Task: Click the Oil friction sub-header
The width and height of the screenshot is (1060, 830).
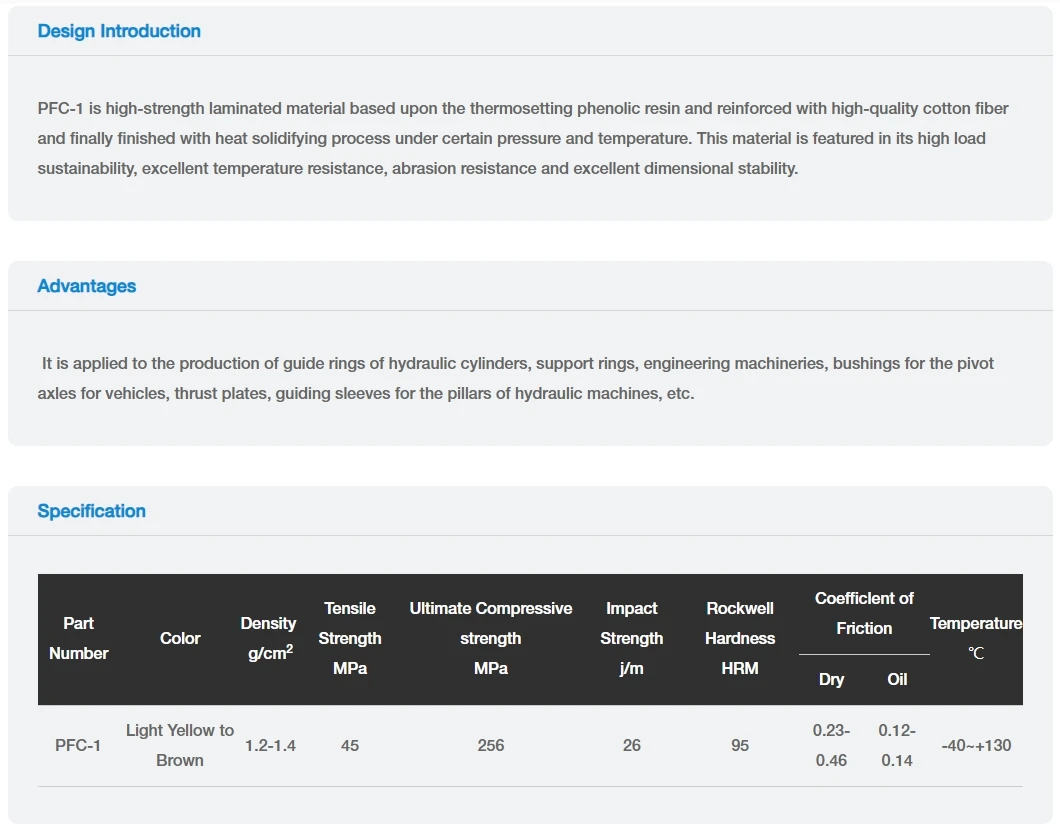Action: coord(898,679)
